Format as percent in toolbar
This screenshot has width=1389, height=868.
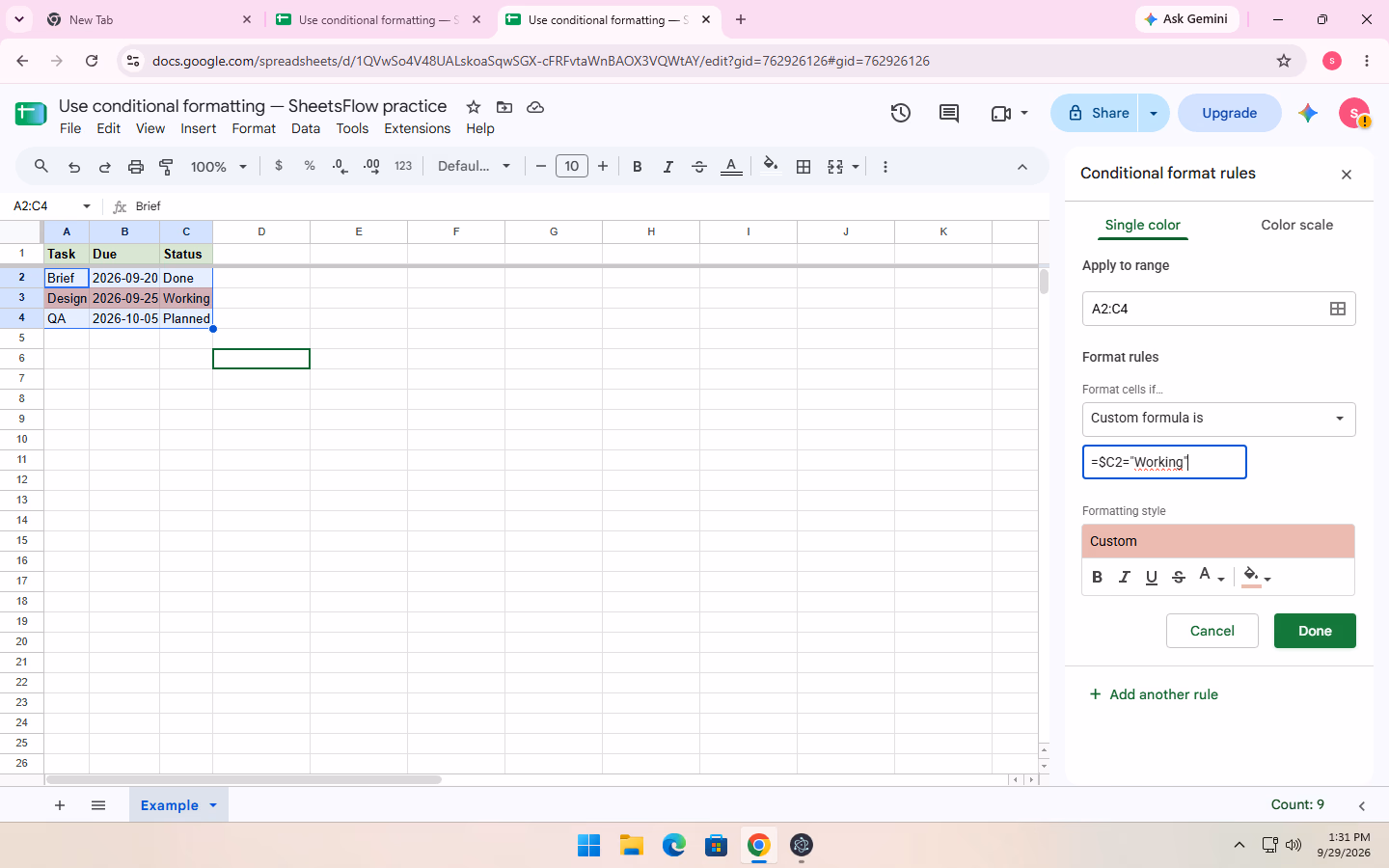pos(310,166)
